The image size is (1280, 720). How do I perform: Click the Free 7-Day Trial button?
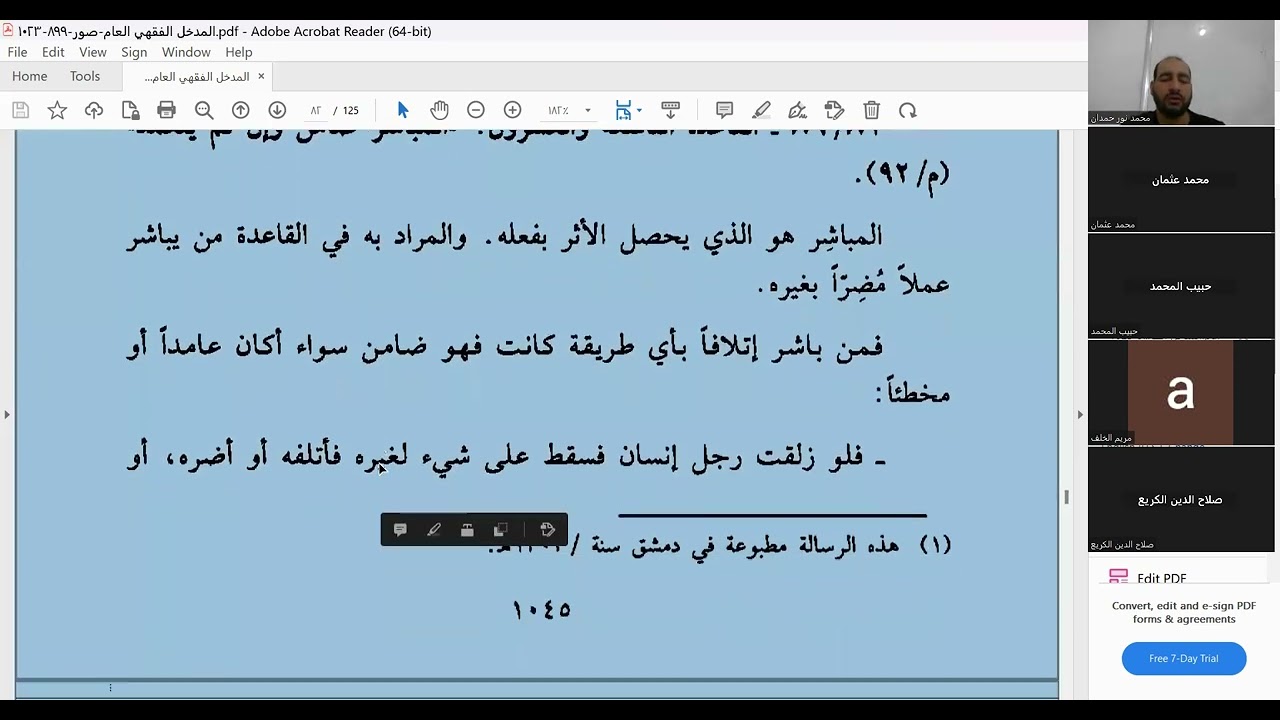tap(1184, 658)
